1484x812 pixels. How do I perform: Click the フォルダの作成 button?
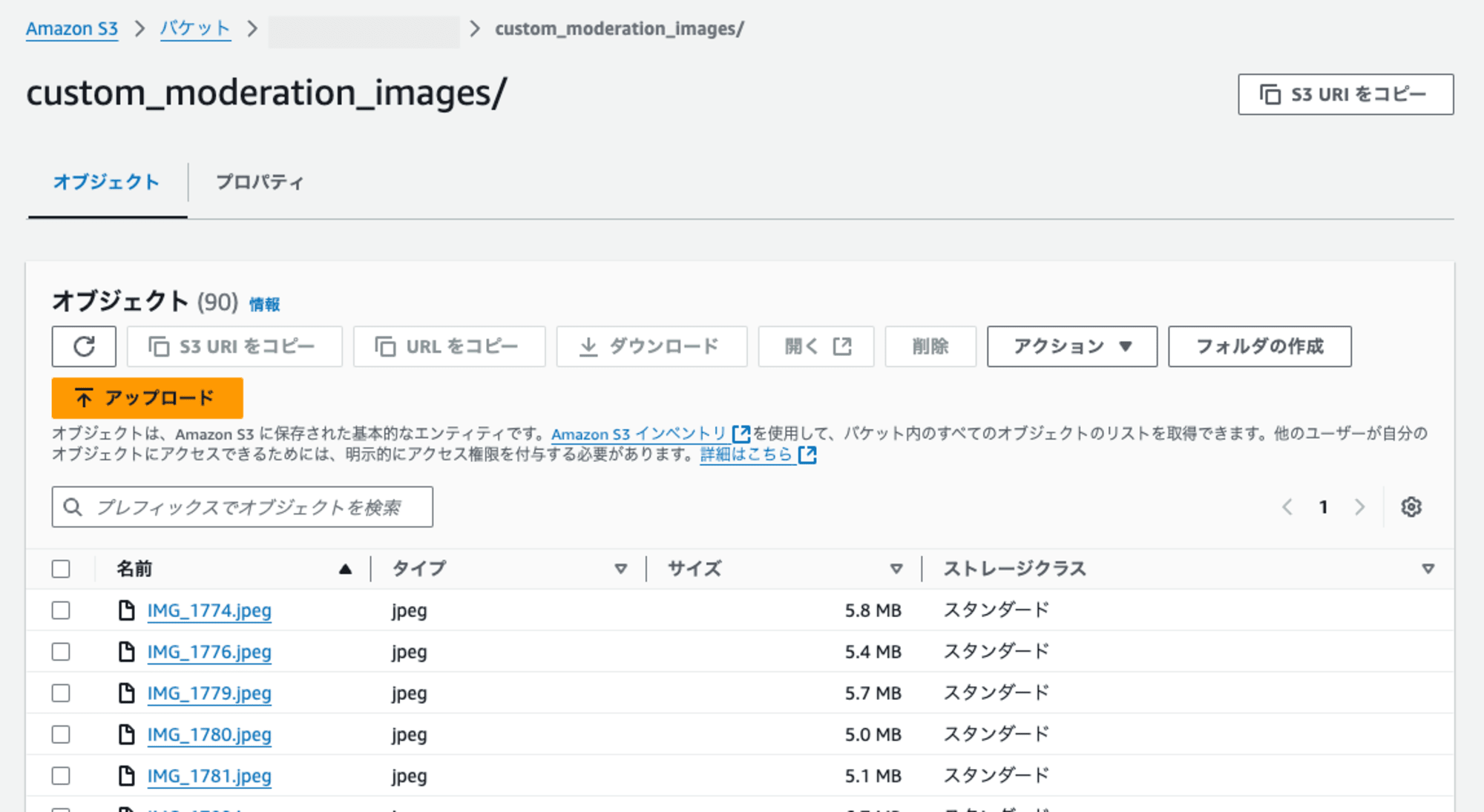(1259, 346)
